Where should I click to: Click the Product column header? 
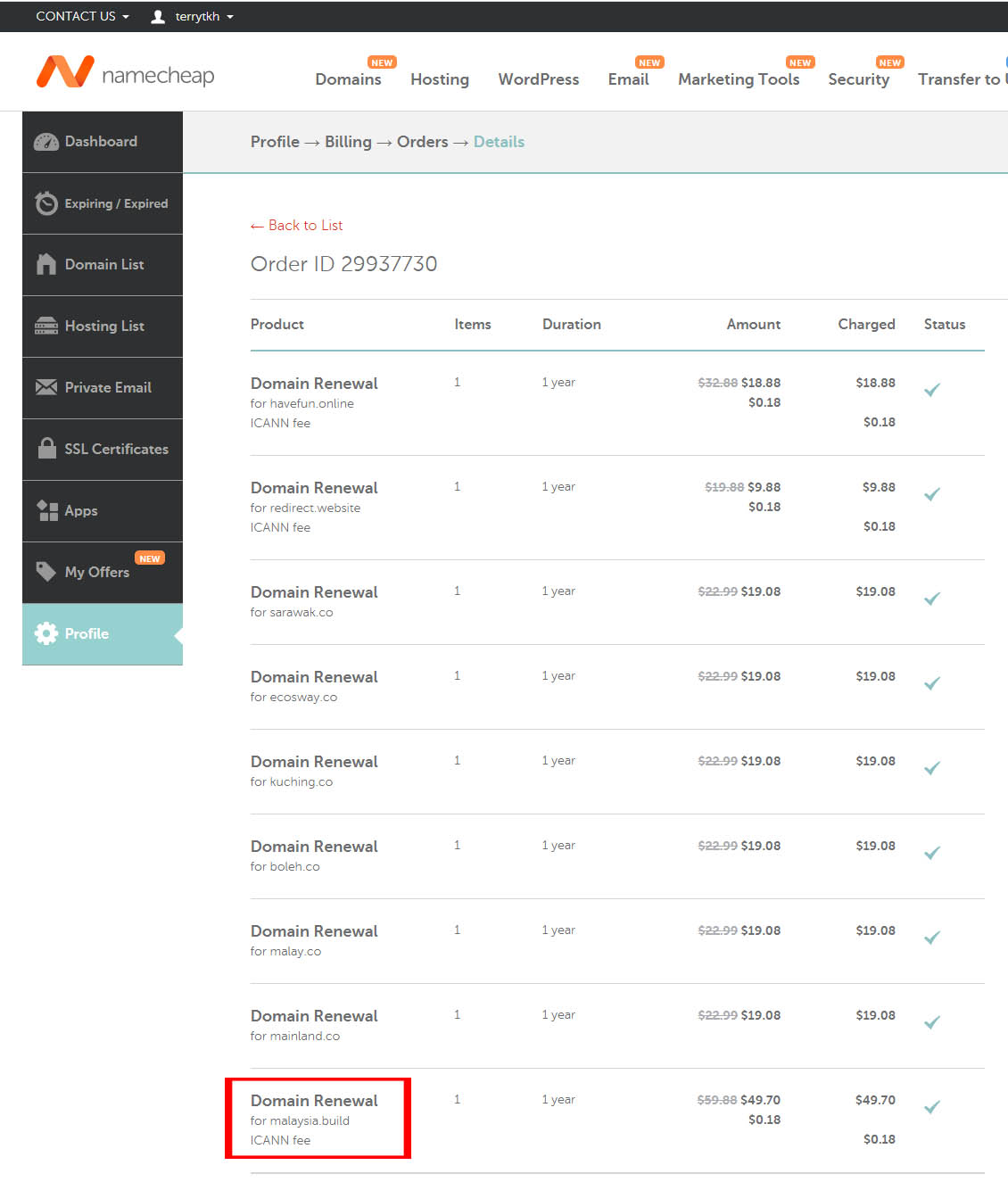pyautogui.click(x=277, y=325)
